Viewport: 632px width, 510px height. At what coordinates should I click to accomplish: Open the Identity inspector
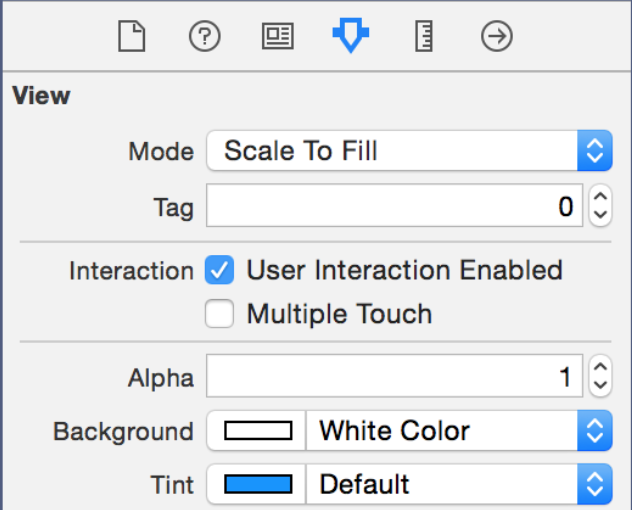278,36
